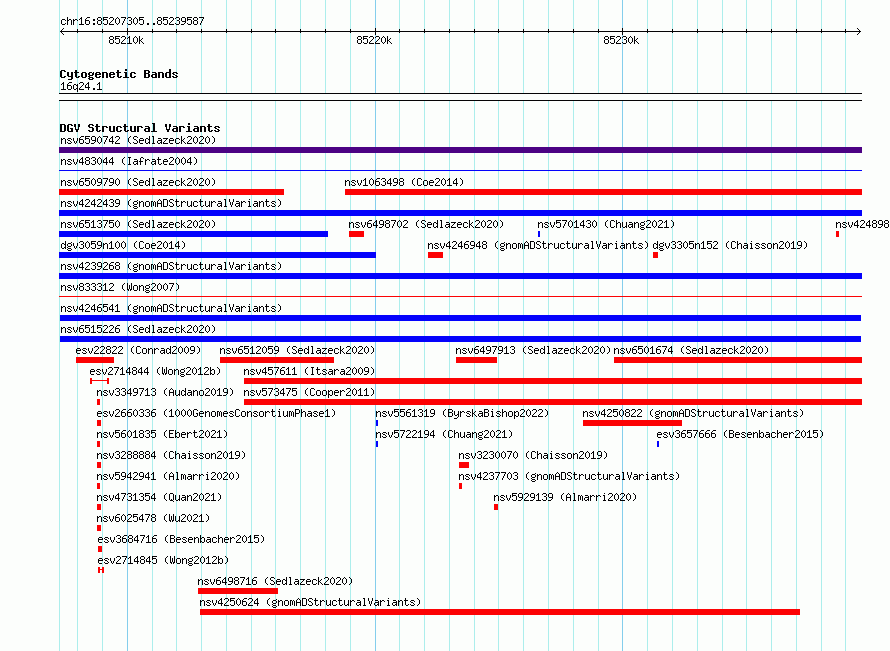Open esv3657666 (Besenbacher2015) label
Screen dimensions: 890x651
pyautogui.click(x=740, y=434)
